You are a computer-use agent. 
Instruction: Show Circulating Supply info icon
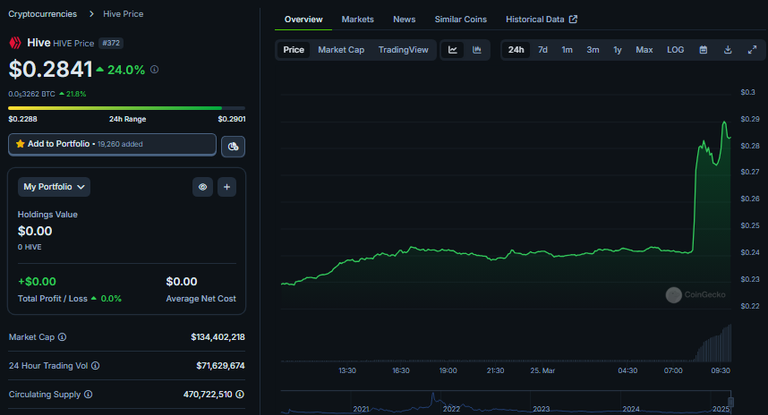[x=88, y=394]
